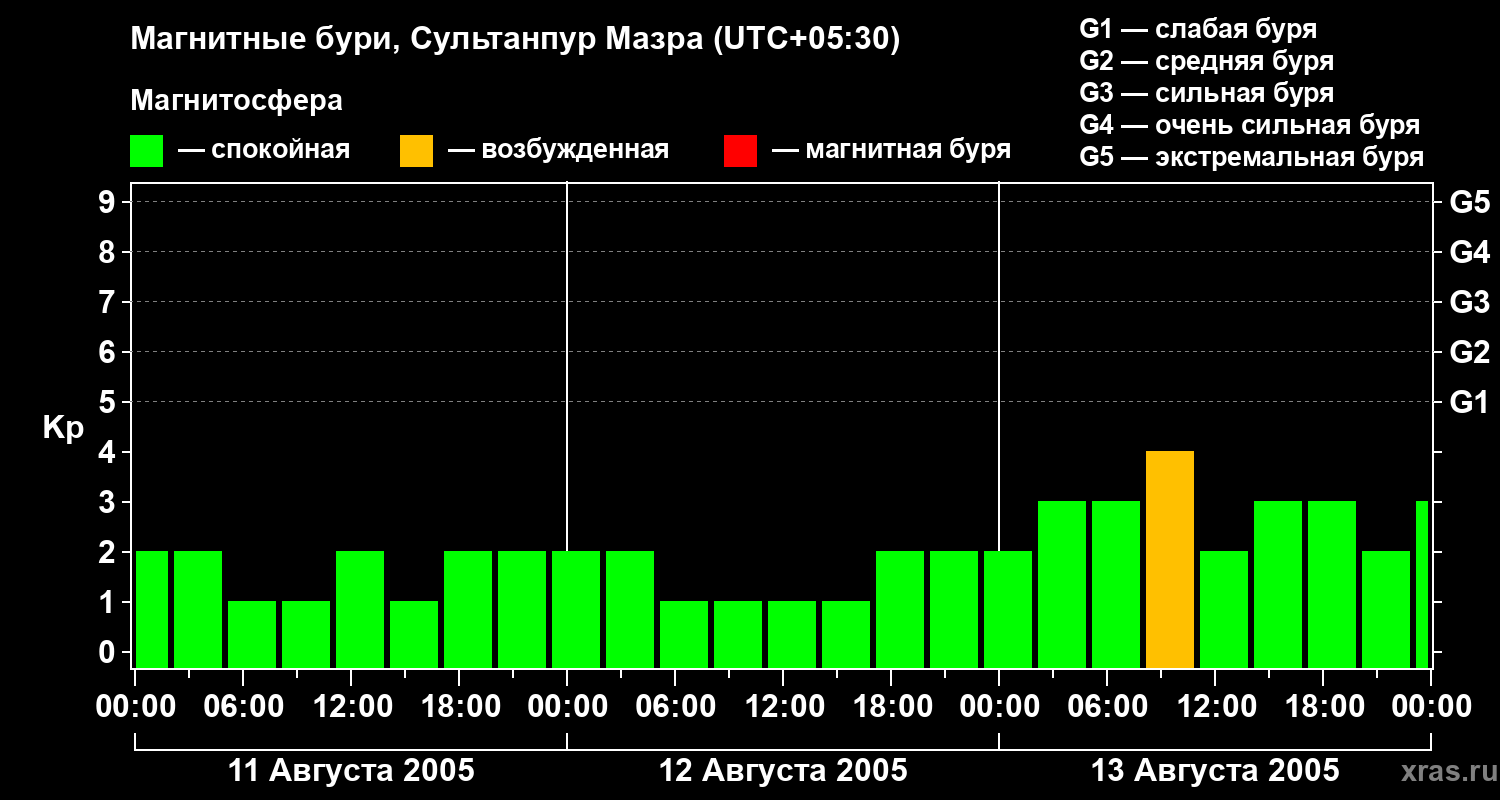The width and height of the screenshot is (1500, 800).
Task: Click the 12:00 time label for 11 Августа
Action: pos(352,707)
